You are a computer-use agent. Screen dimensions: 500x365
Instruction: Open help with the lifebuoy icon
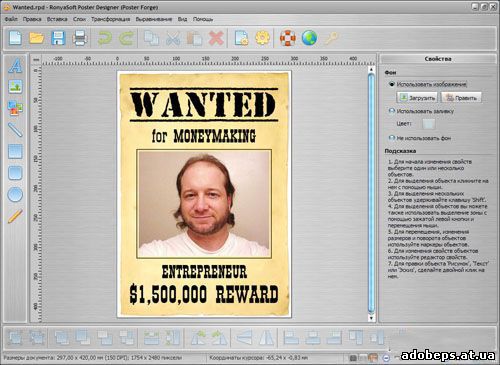288,38
